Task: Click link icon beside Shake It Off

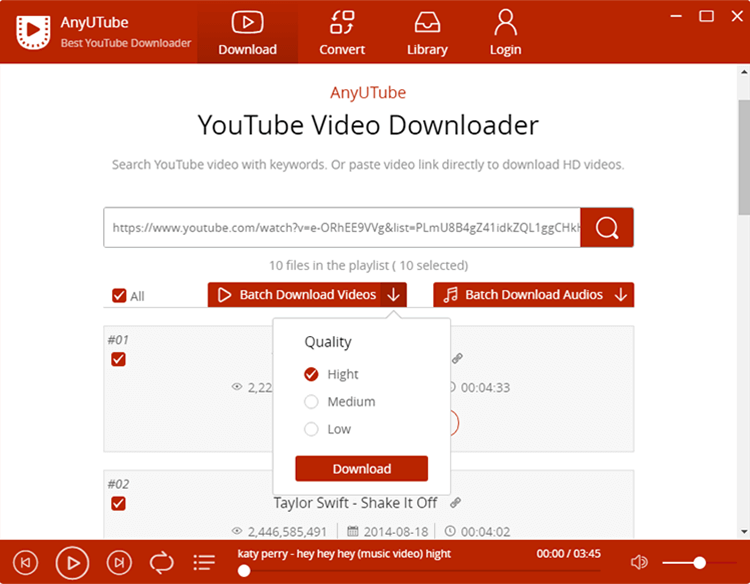Action: click(x=456, y=502)
